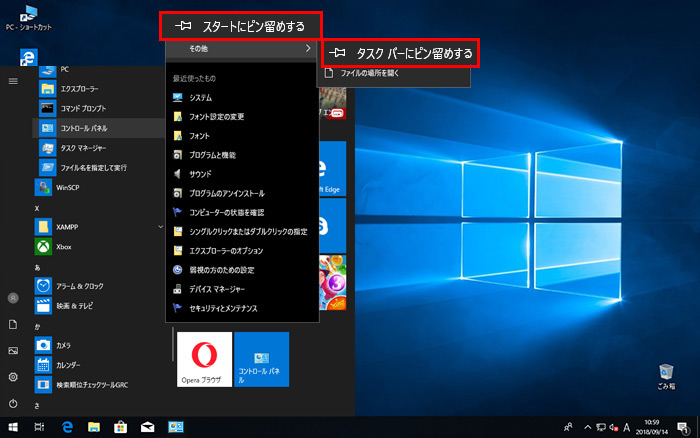
Task: Toggle the IME input mode A indicator
Action: coord(627,427)
